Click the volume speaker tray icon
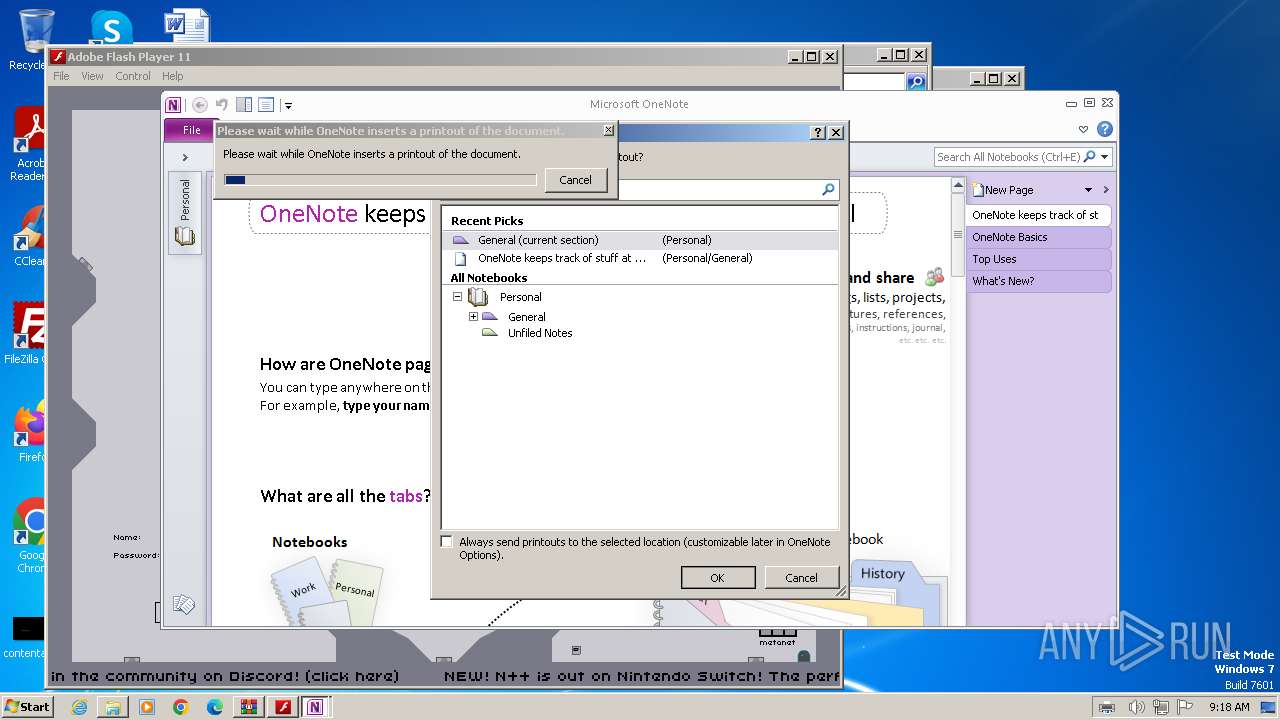Image resolution: width=1280 pixels, height=720 pixels. pyautogui.click(x=1136, y=707)
